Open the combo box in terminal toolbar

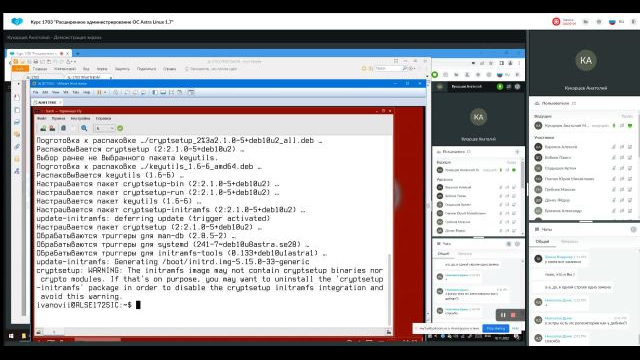[x=104, y=128]
